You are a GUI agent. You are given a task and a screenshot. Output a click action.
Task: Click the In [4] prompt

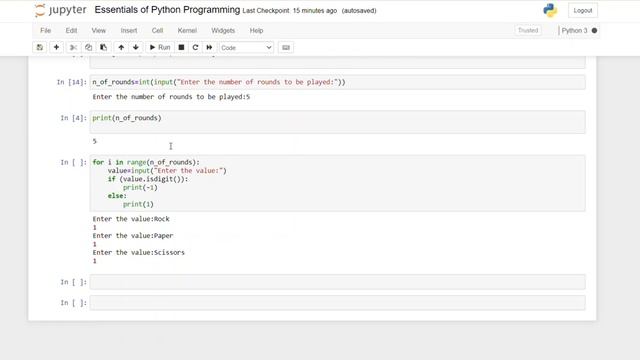point(73,118)
